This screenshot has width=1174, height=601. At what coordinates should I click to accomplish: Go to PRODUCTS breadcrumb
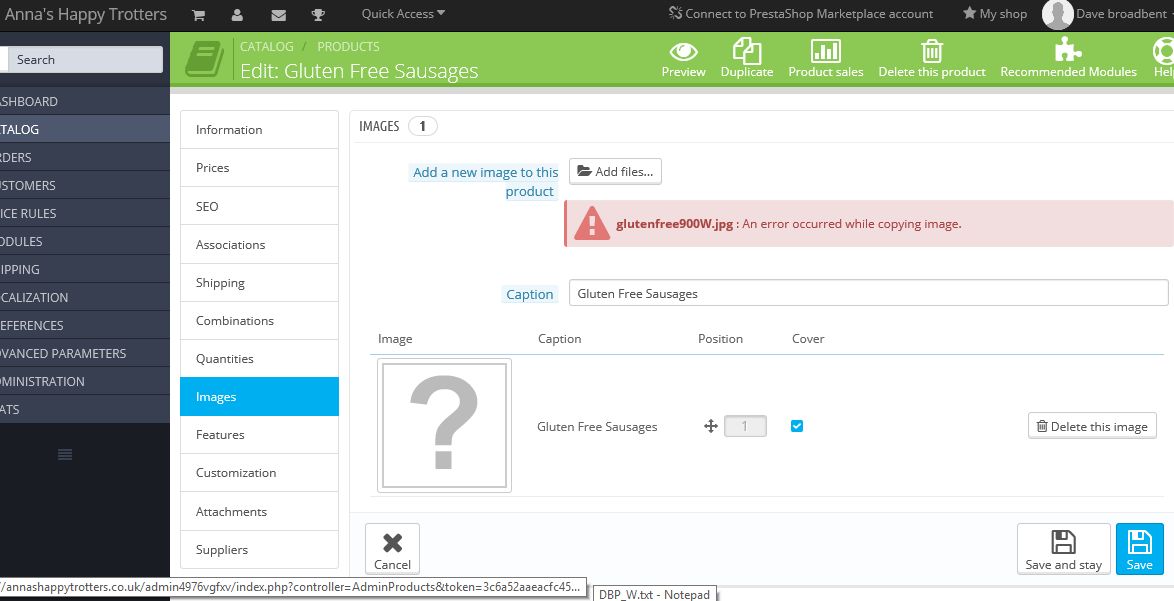[348, 46]
